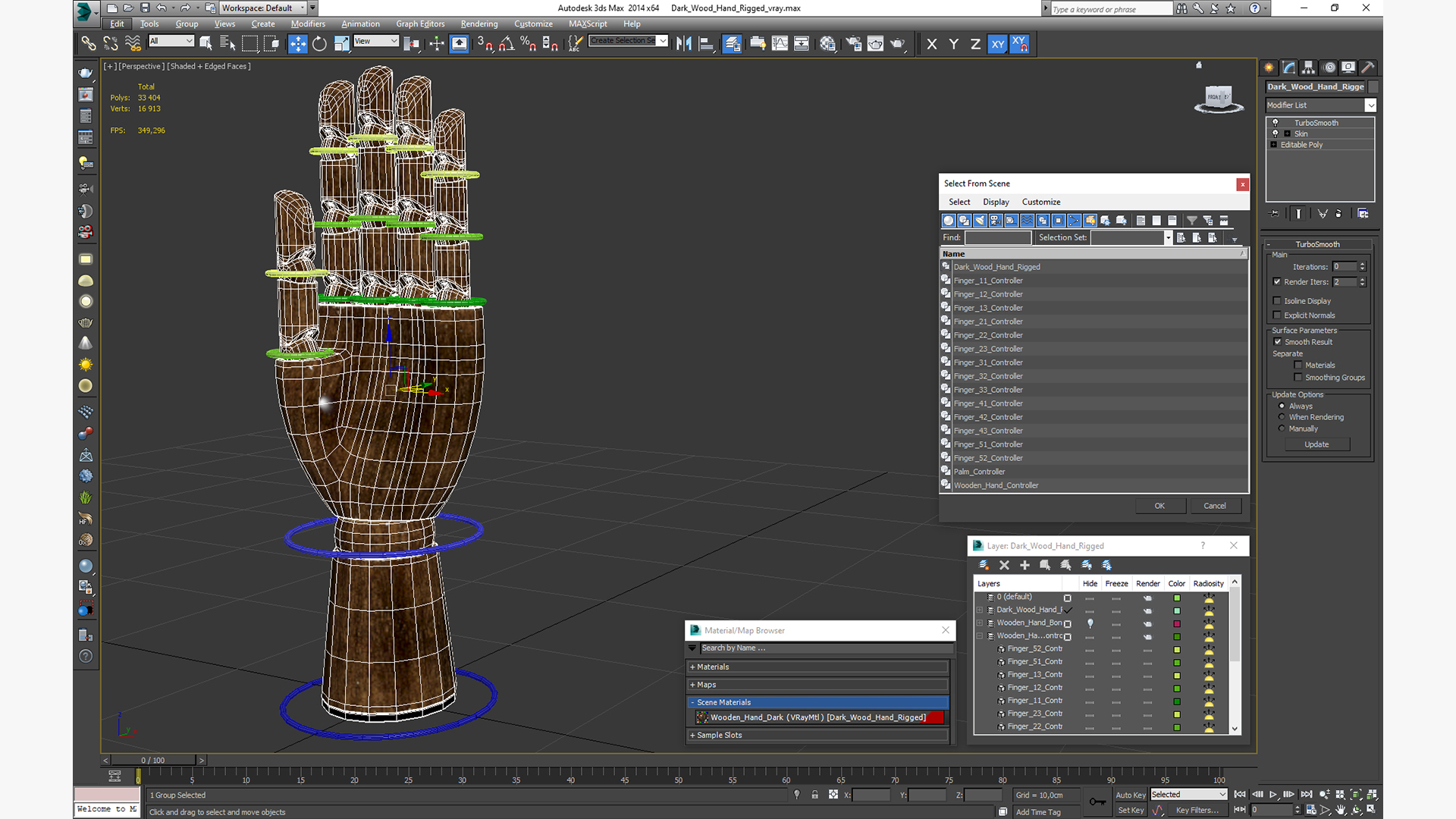Open the Rendering menu
This screenshot has height=819, width=1456.
coord(479,24)
